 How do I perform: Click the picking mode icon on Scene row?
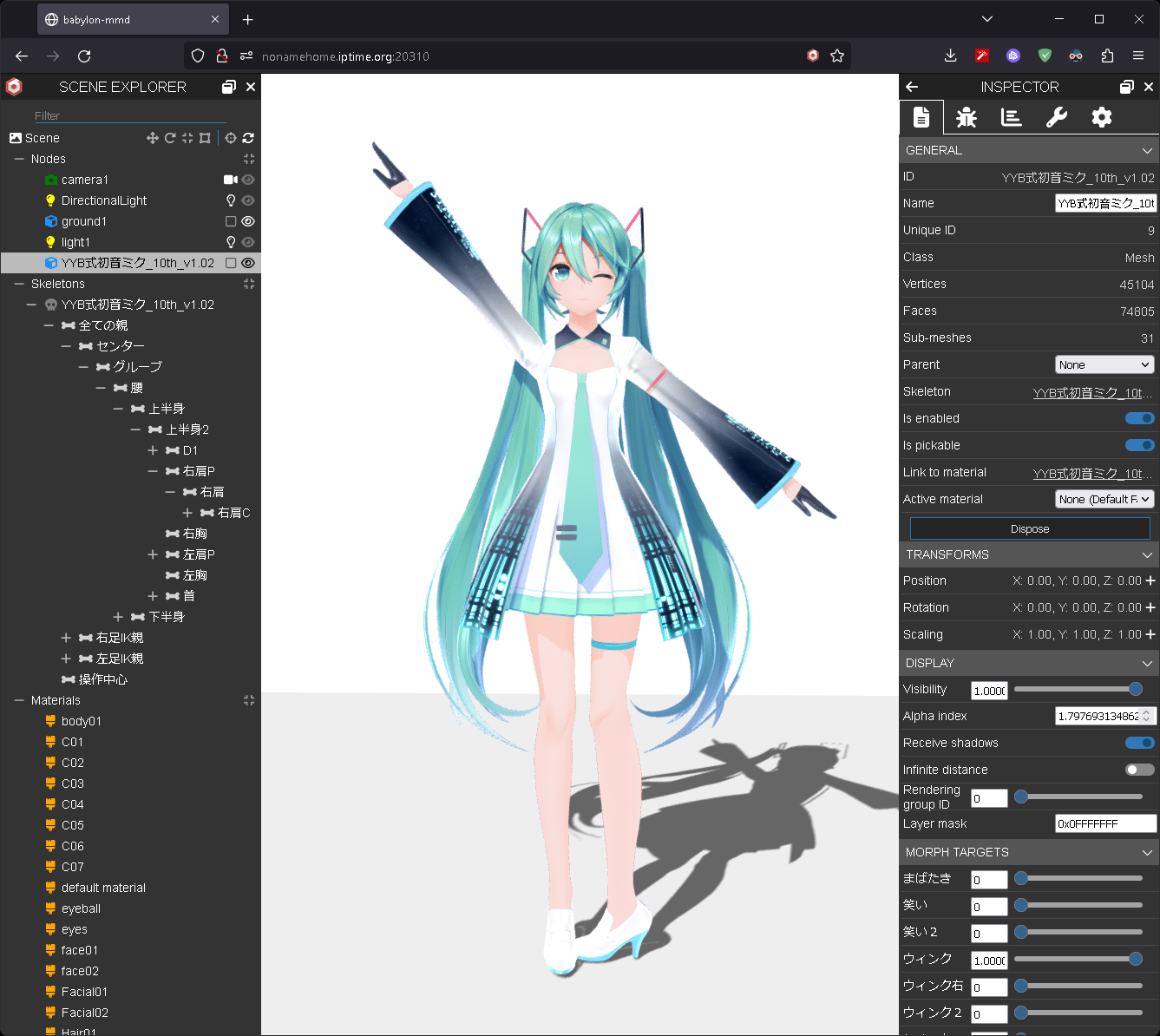point(231,138)
